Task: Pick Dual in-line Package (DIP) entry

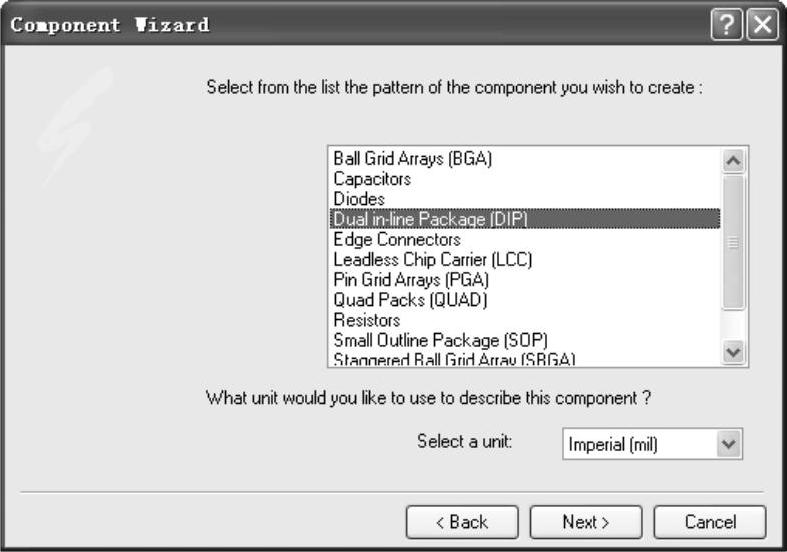Action: (x=430, y=219)
